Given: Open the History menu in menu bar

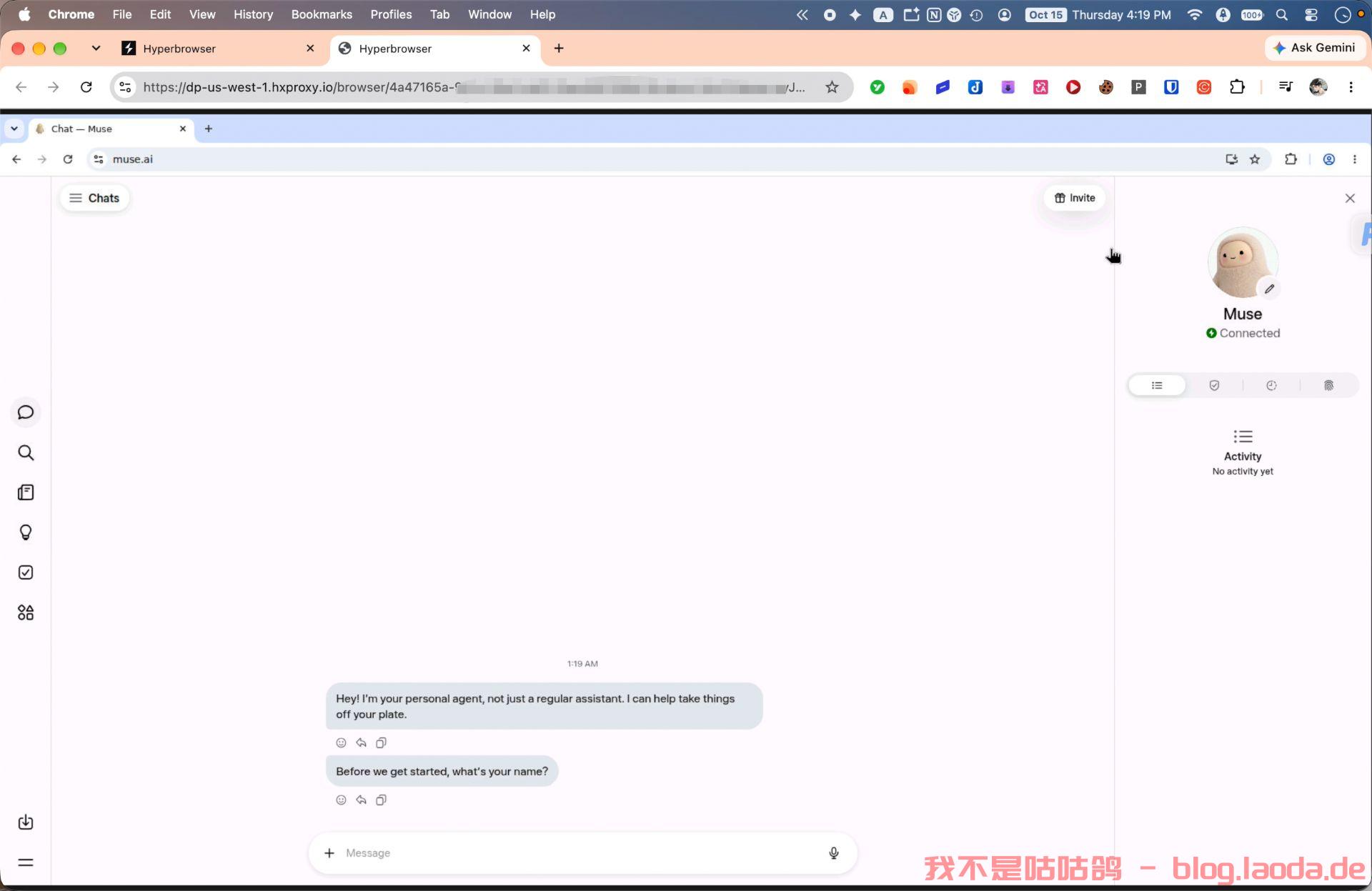Looking at the screenshot, I should (x=253, y=14).
